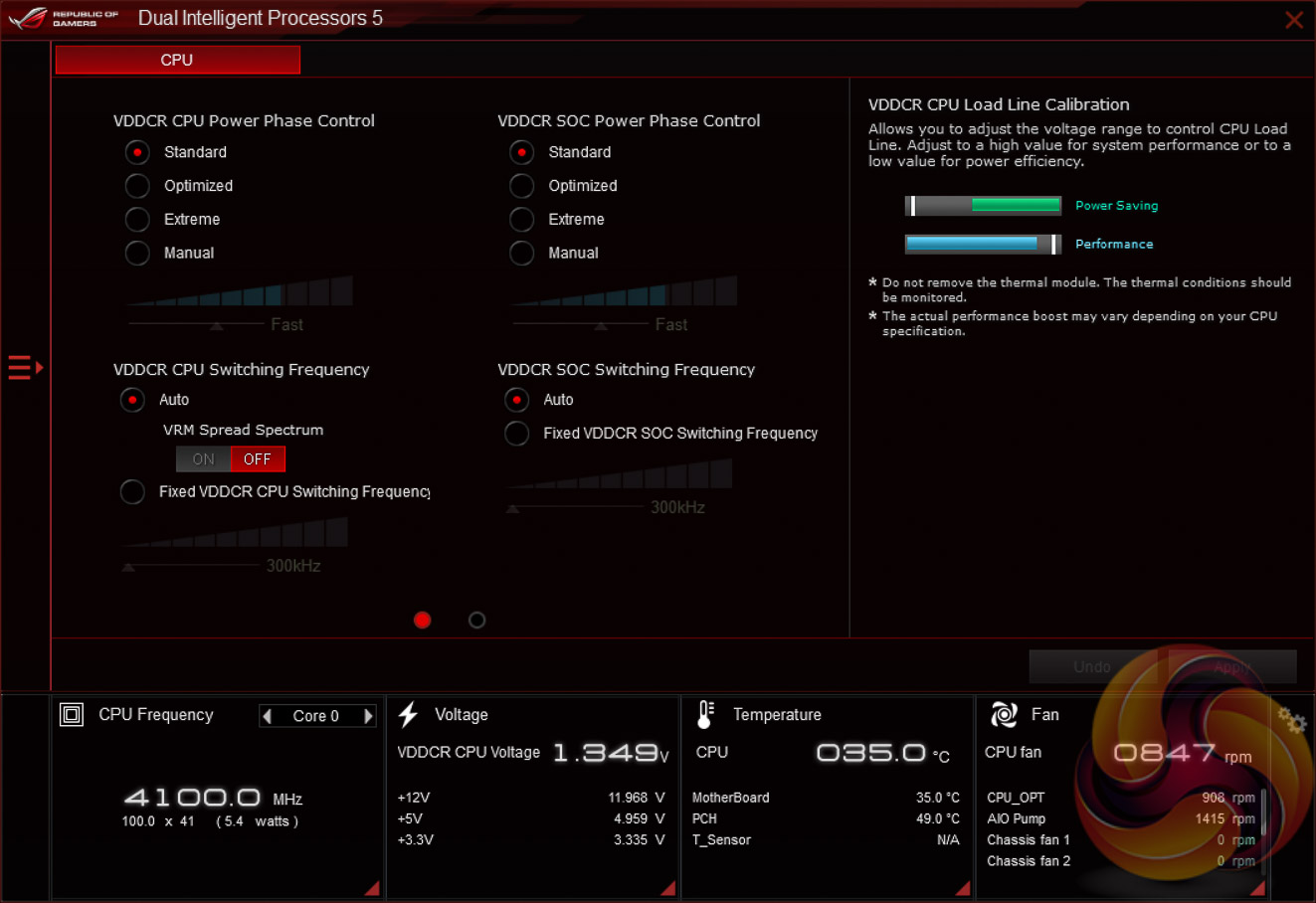Select Standard for VDDCR SOC Power Phase Control
Image resolution: width=1316 pixels, height=903 pixels.
[521, 152]
